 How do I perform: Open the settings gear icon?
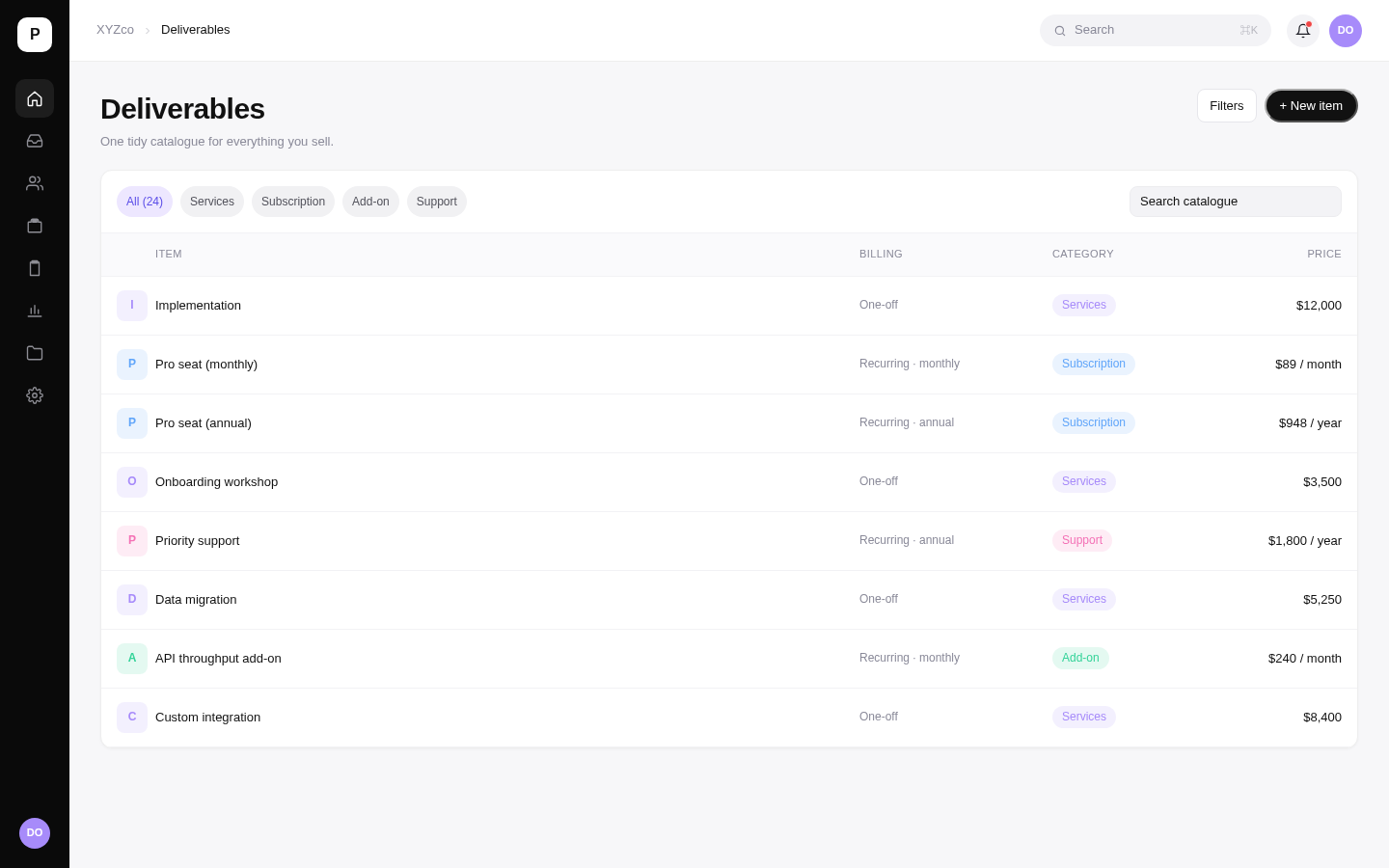point(35,395)
